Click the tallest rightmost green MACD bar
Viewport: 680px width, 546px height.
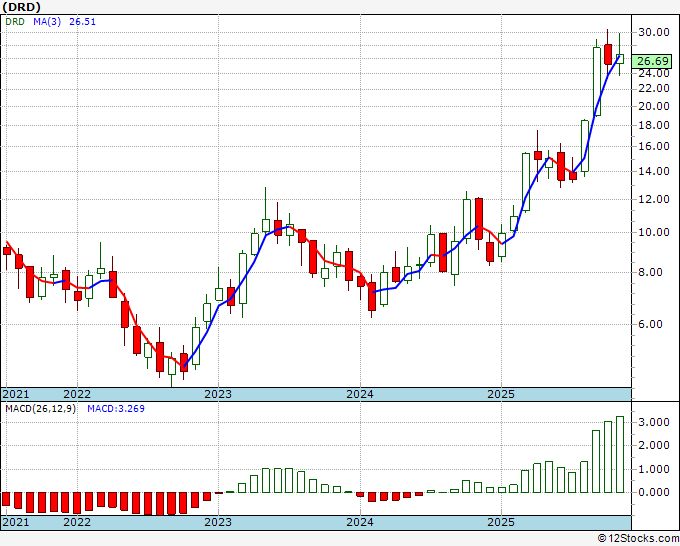(x=619, y=454)
